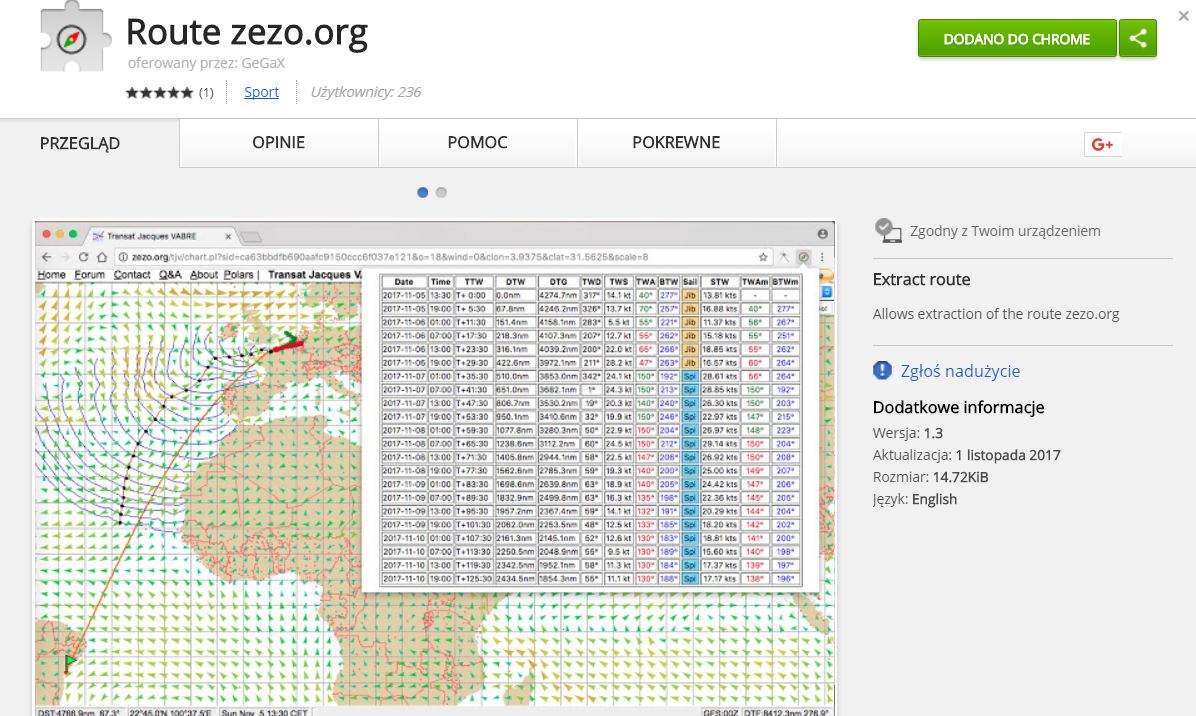1196x716 pixels.
Task: Click the Route zezo.org compass puzzle icon
Action: 74,37
